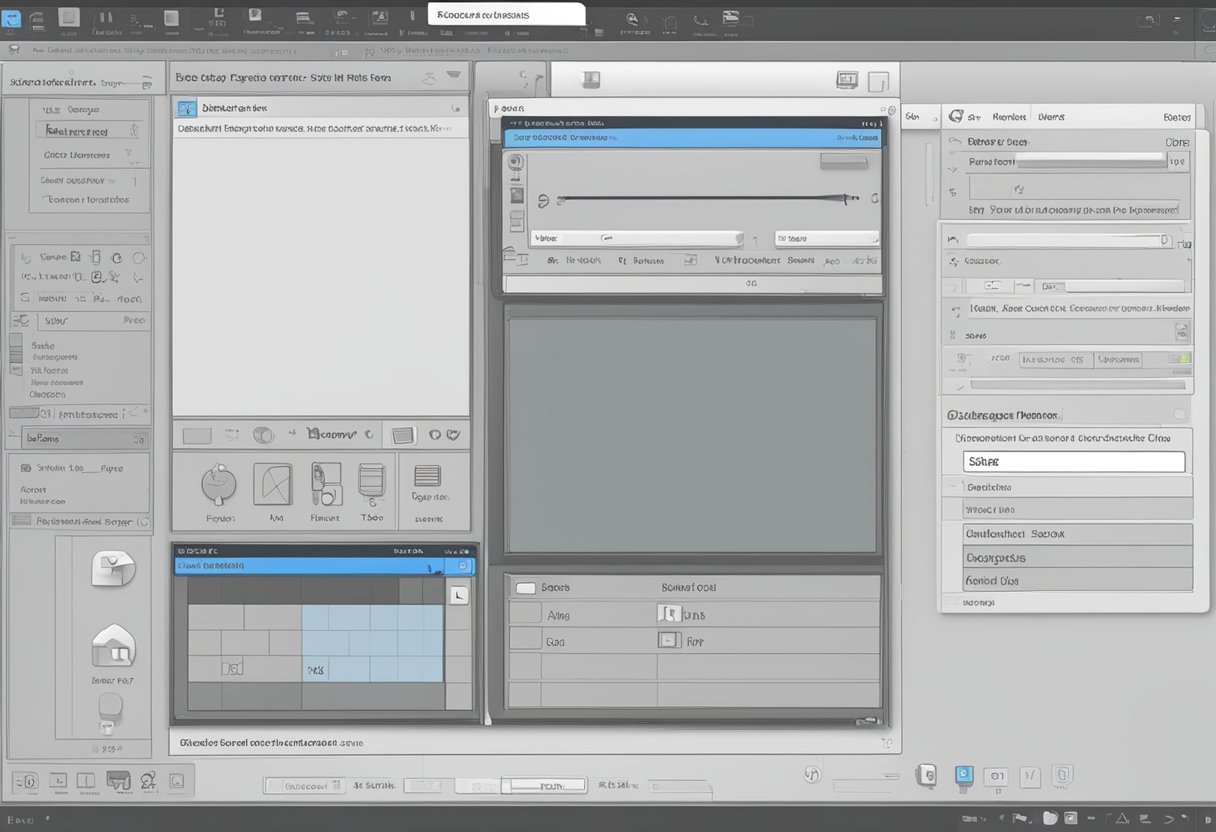Click the white text input field in right panel

(x=1074, y=462)
